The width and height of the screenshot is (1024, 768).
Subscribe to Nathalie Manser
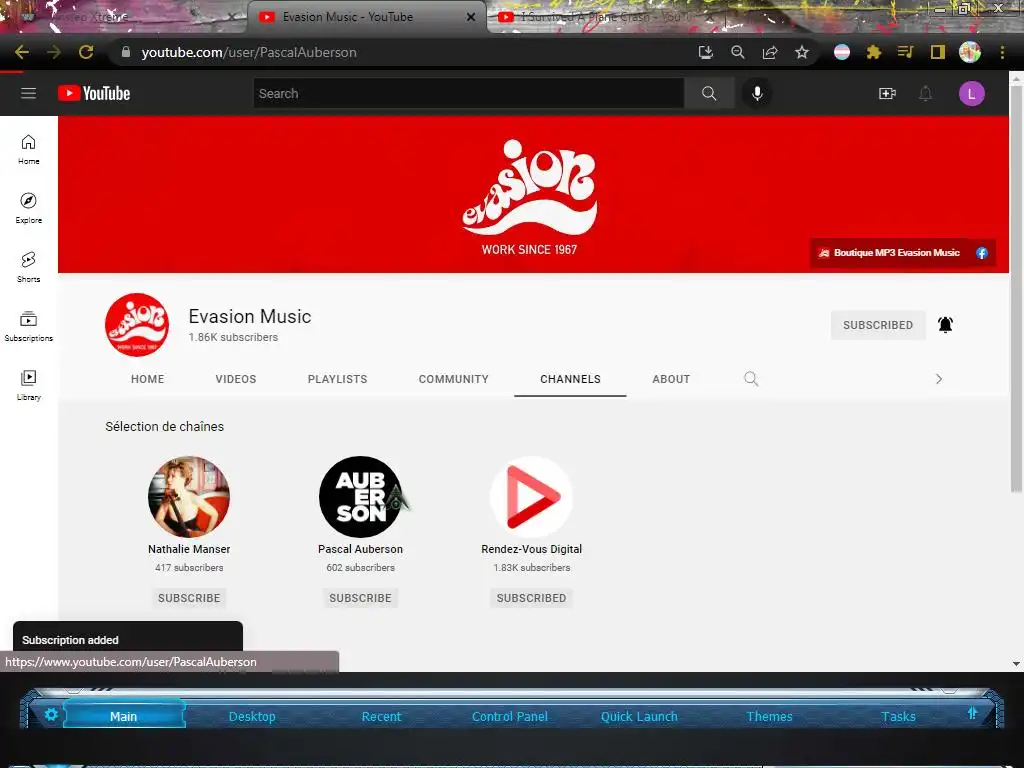(x=189, y=598)
